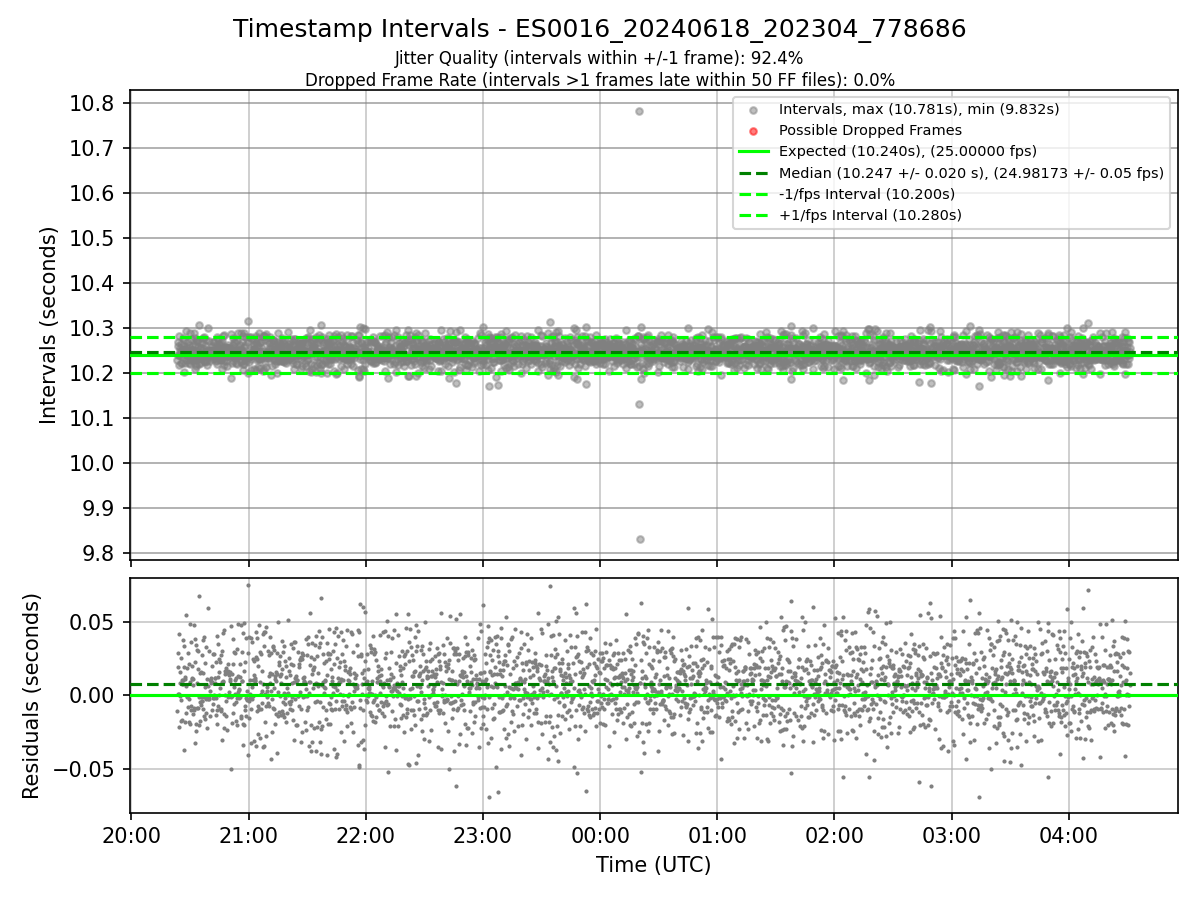
Task: Click x-axis tick label '23:00'
Action: coord(483,835)
